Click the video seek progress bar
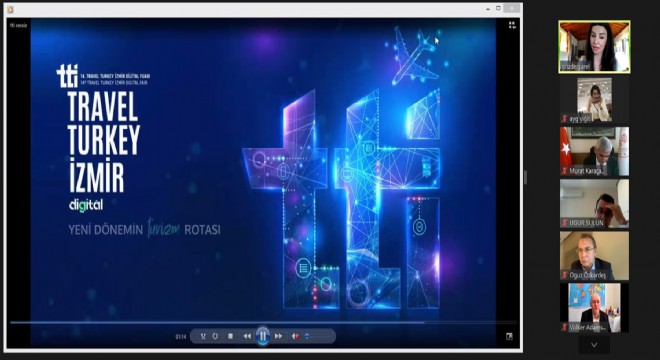 263,323
